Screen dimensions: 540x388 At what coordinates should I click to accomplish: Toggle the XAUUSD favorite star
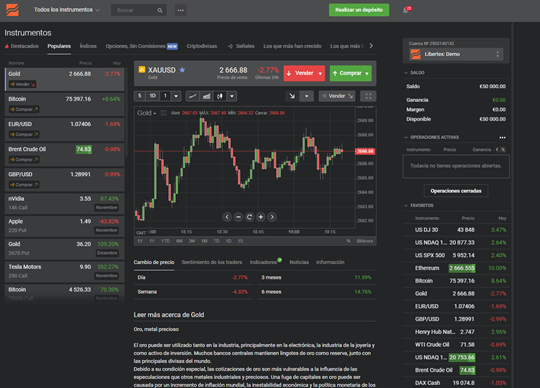182,70
